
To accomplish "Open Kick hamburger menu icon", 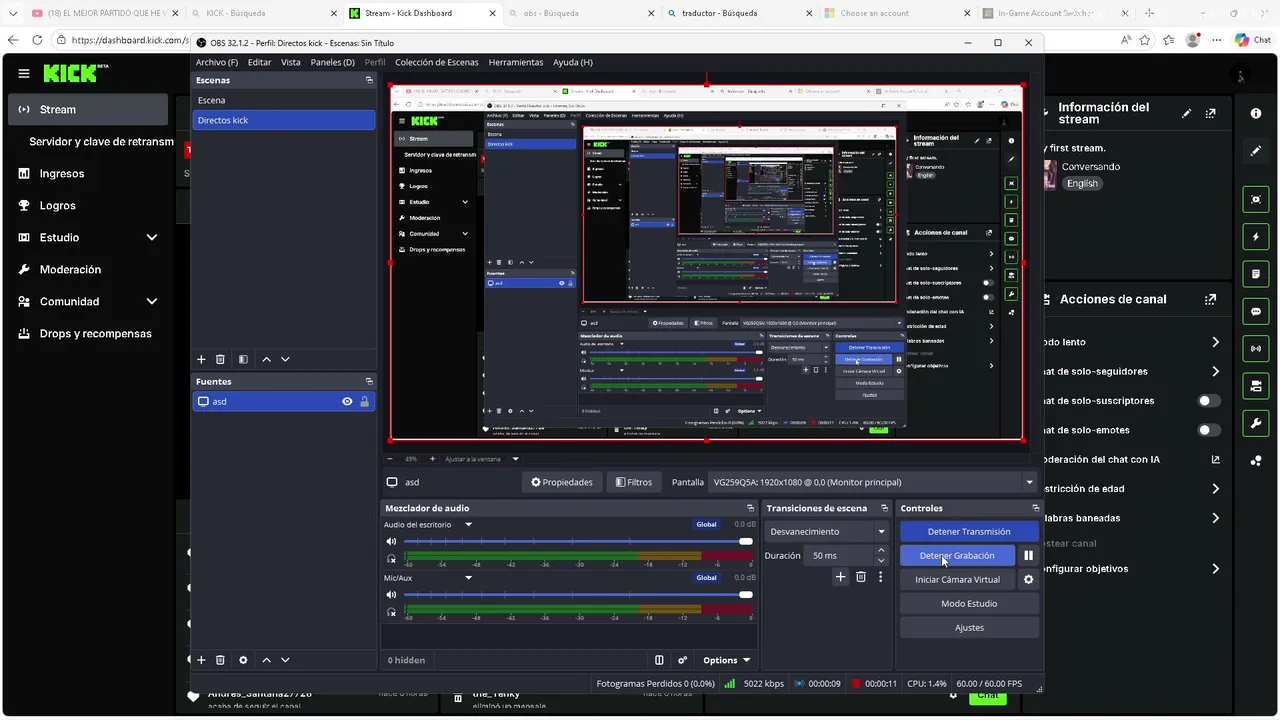I will (x=24, y=73).
